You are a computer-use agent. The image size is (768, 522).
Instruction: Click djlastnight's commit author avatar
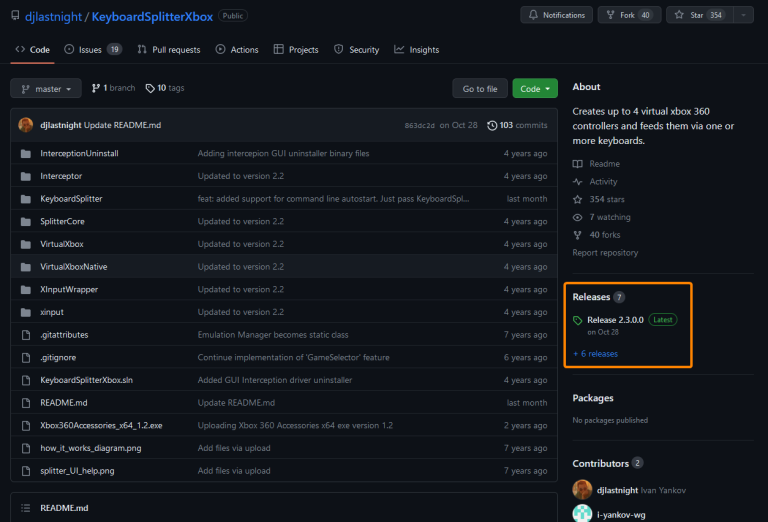[26, 125]
